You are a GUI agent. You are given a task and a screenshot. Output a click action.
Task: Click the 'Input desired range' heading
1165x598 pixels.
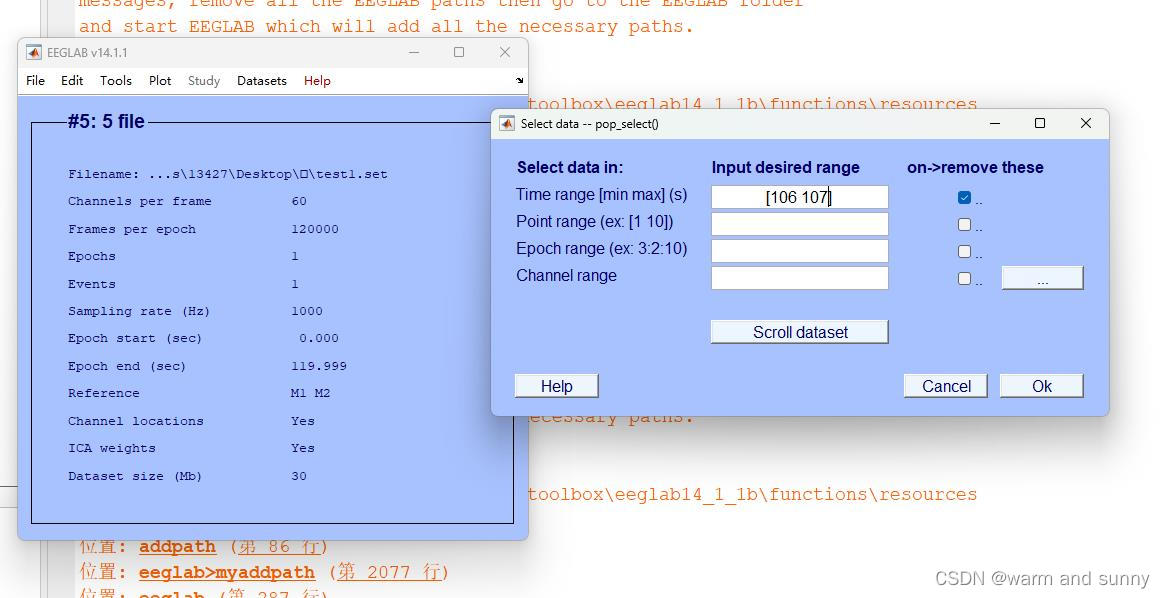(x=785, y=168)
